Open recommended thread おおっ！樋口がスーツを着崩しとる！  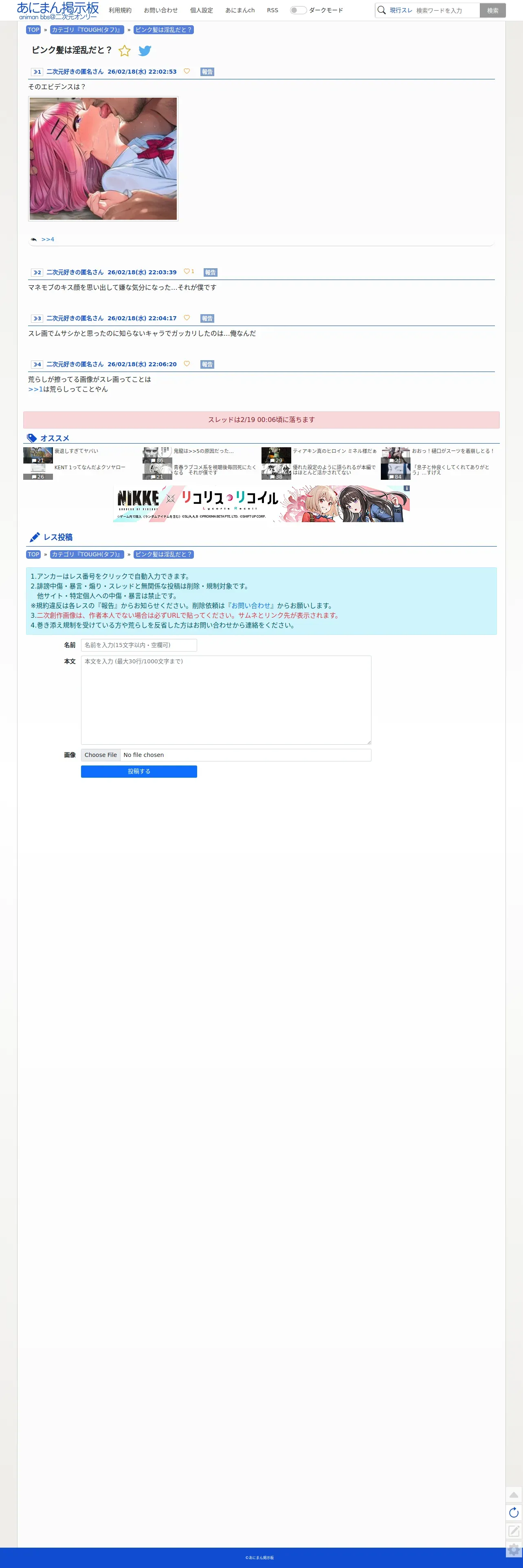[x=453, y=451]
